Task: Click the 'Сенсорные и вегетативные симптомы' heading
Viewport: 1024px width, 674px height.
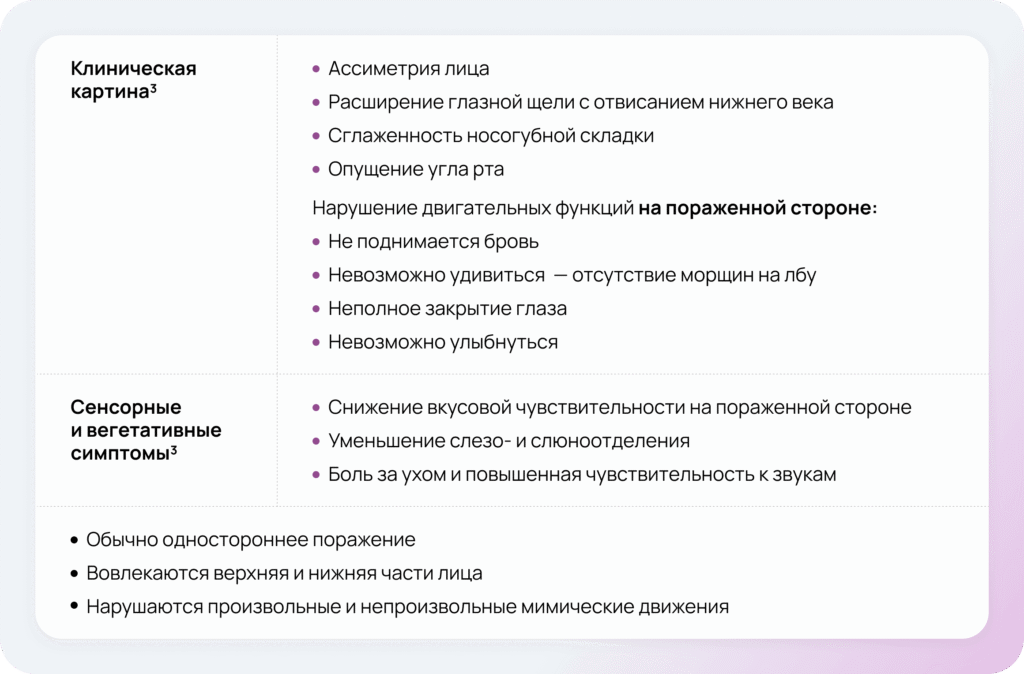Action: coord(146,430)
